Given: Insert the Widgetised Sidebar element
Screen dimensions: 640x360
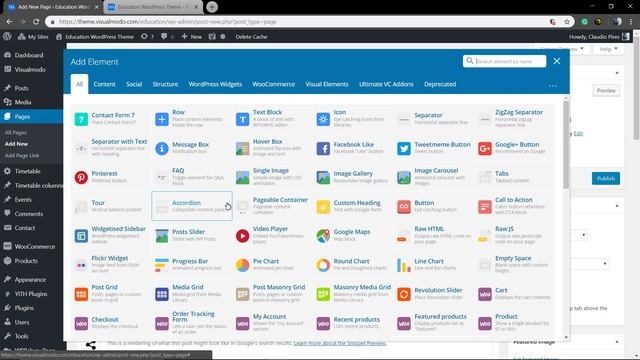Looking at the screenshot, I should [110, 235].
